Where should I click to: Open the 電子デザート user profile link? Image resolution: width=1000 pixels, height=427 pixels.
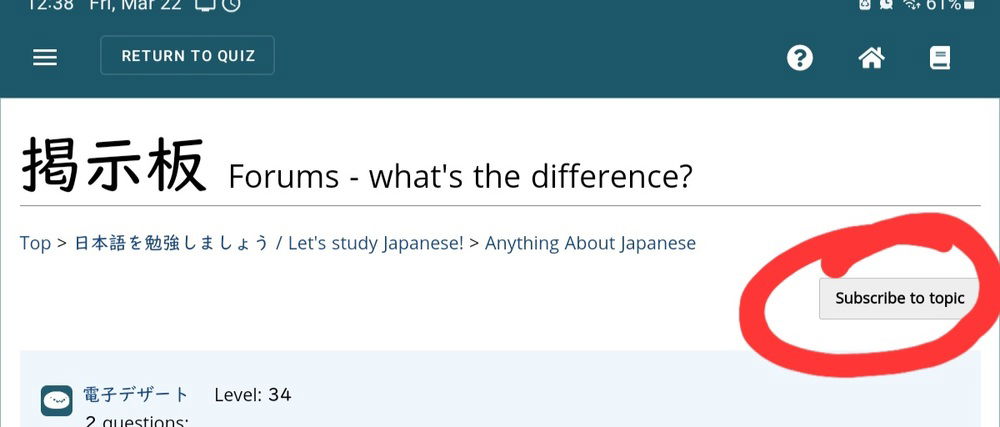coord(136,395)
